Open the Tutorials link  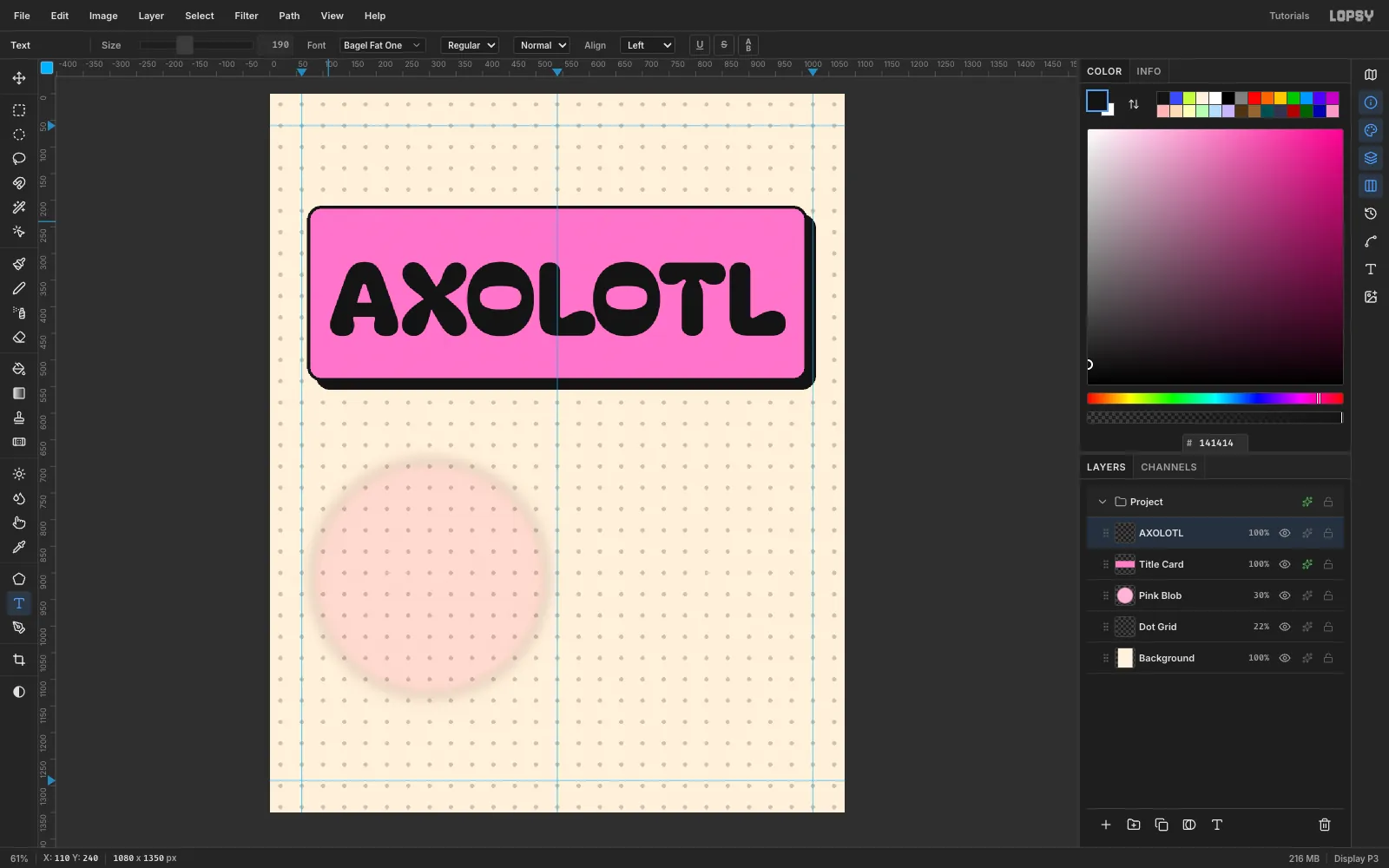point(1289,16)
